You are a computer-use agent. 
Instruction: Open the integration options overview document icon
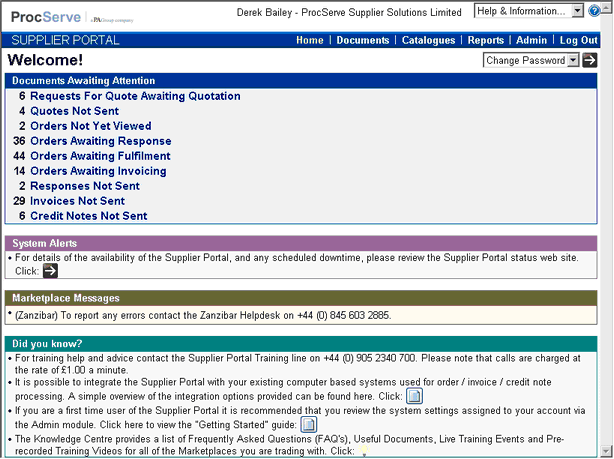[414, 396]
